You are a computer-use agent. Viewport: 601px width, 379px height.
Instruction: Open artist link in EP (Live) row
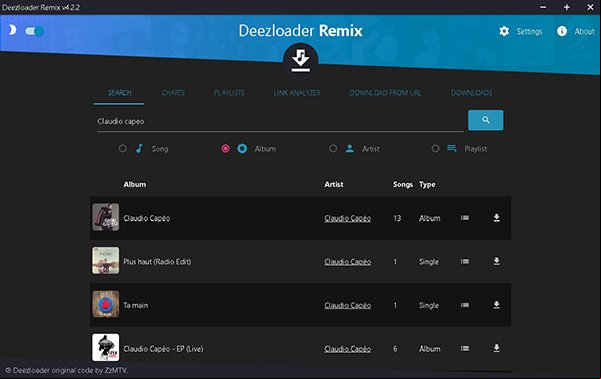[347, 349]
